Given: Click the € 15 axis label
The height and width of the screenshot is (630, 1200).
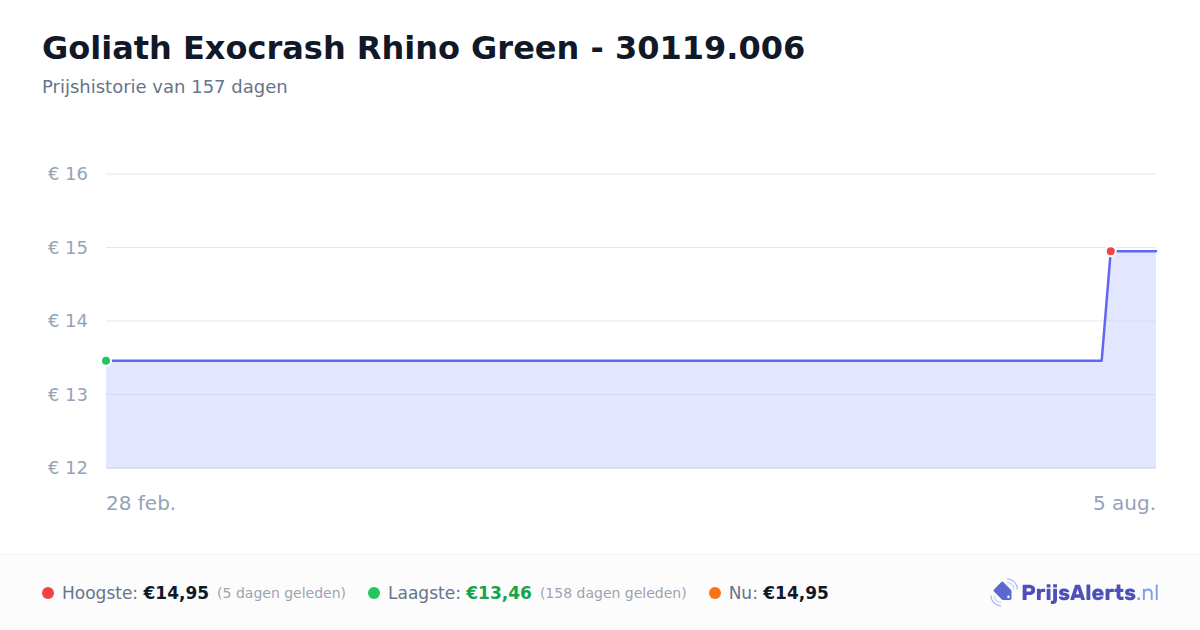Looking at the screenshot, I should [68, 247].
